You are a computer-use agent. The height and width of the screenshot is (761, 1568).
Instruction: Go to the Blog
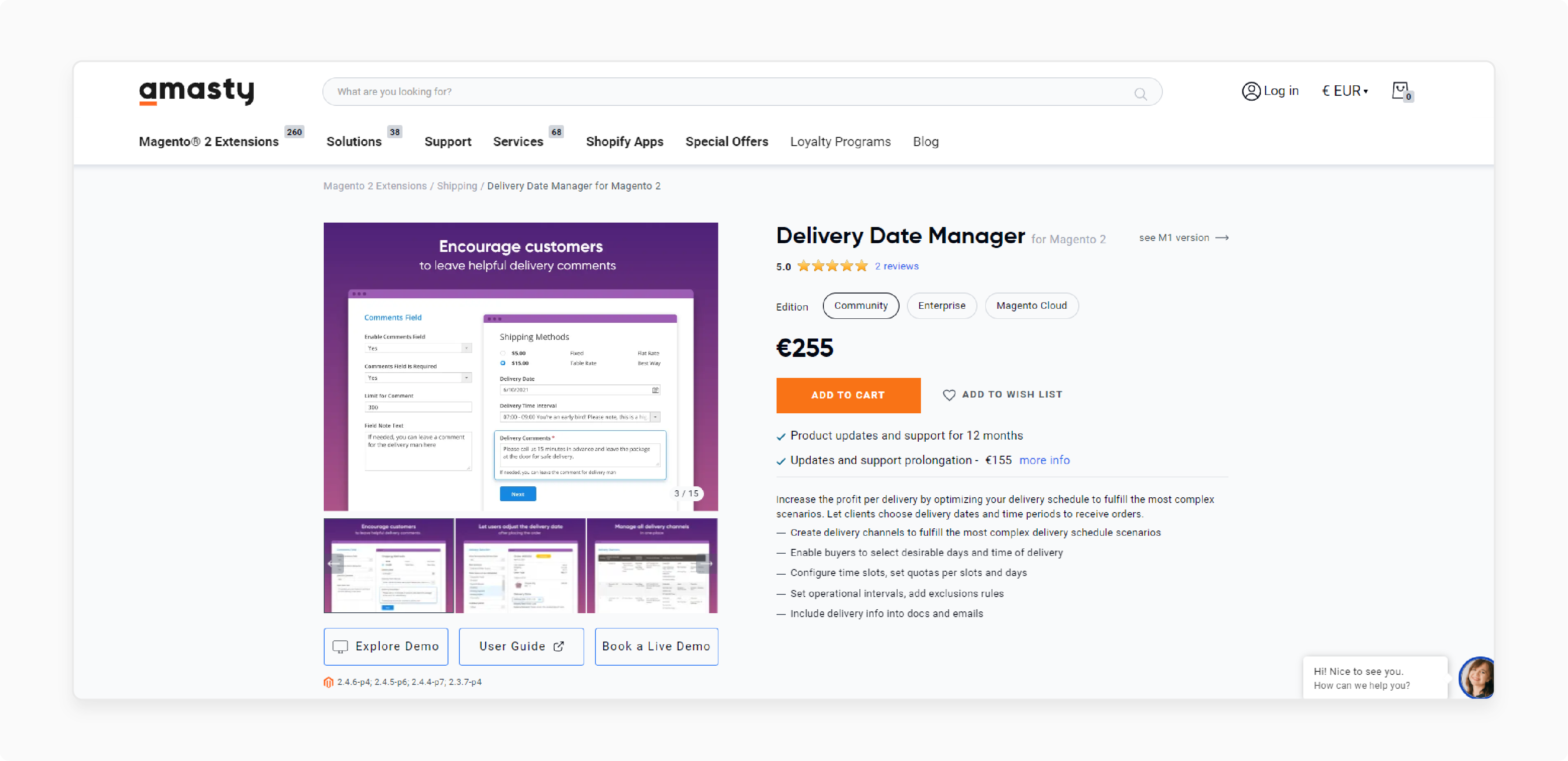(x=925, y=142)
